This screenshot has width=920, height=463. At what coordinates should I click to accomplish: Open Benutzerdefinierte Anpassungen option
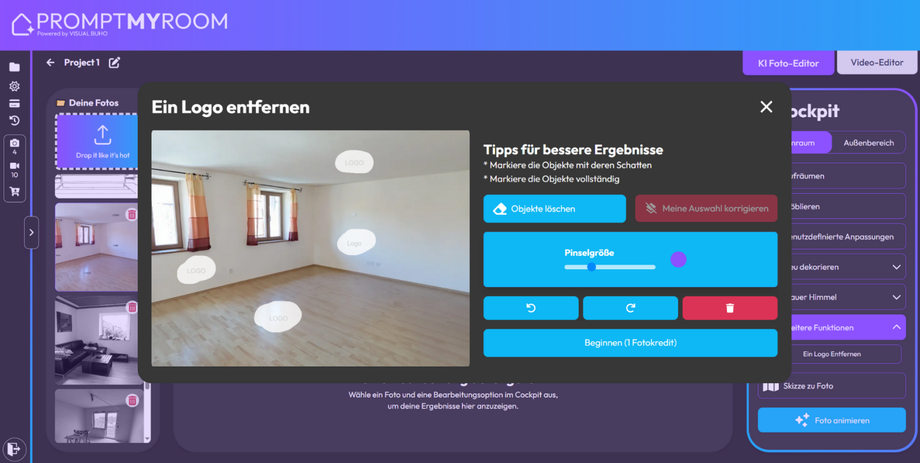click(x=847, y=236)
